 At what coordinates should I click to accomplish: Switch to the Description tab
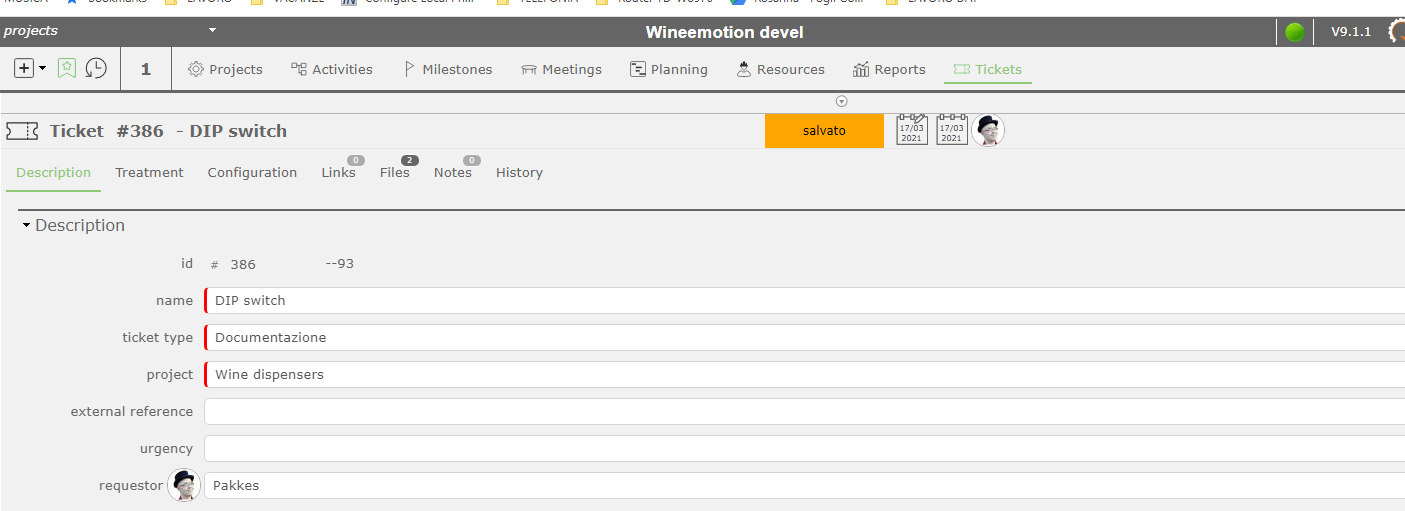click(54, 172)
